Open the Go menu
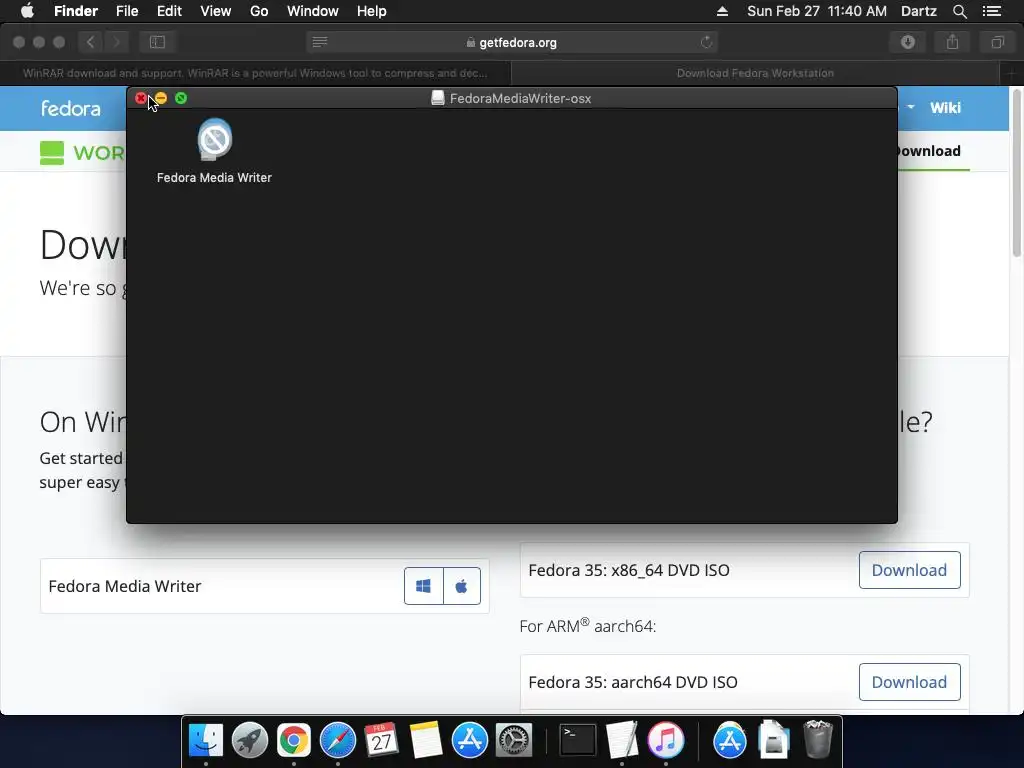 click(x=259, y=11)
